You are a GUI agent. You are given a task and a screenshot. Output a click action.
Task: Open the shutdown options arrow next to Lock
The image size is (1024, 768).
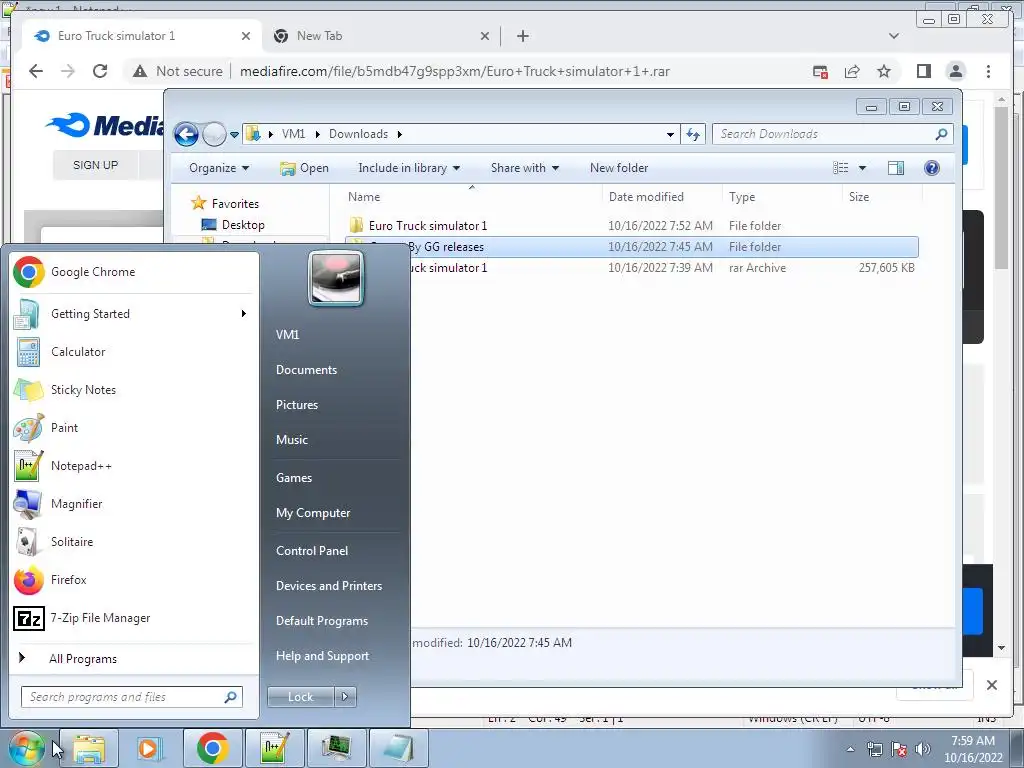(x=345, y=697)
